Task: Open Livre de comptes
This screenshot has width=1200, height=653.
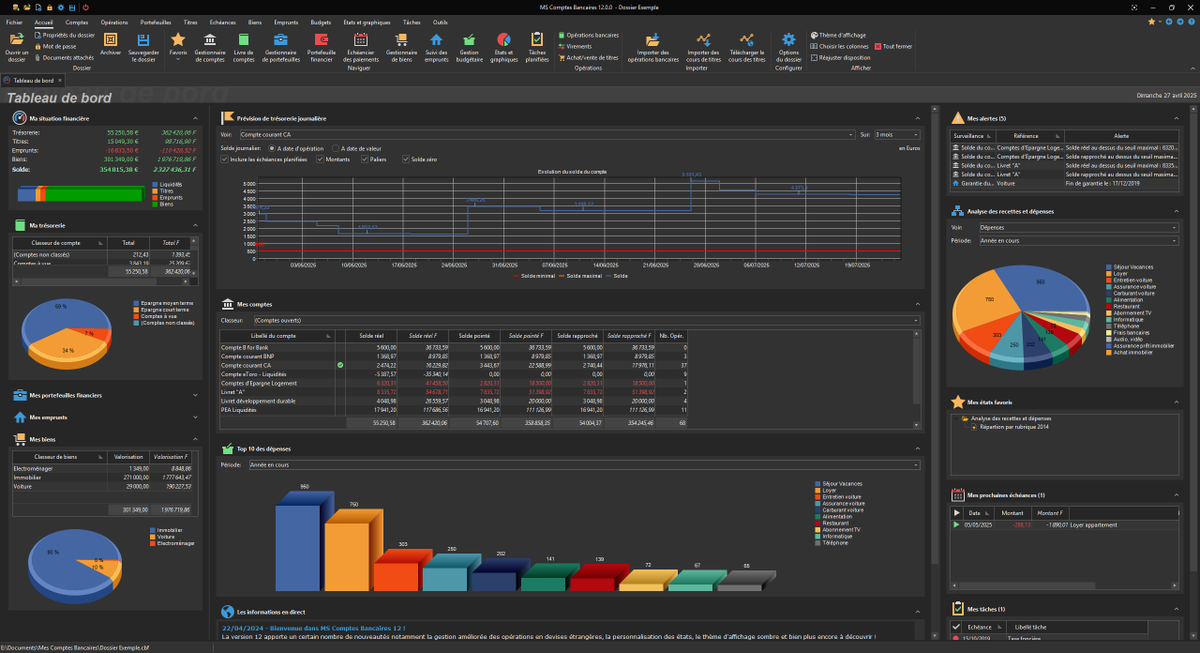Action: 244,47
